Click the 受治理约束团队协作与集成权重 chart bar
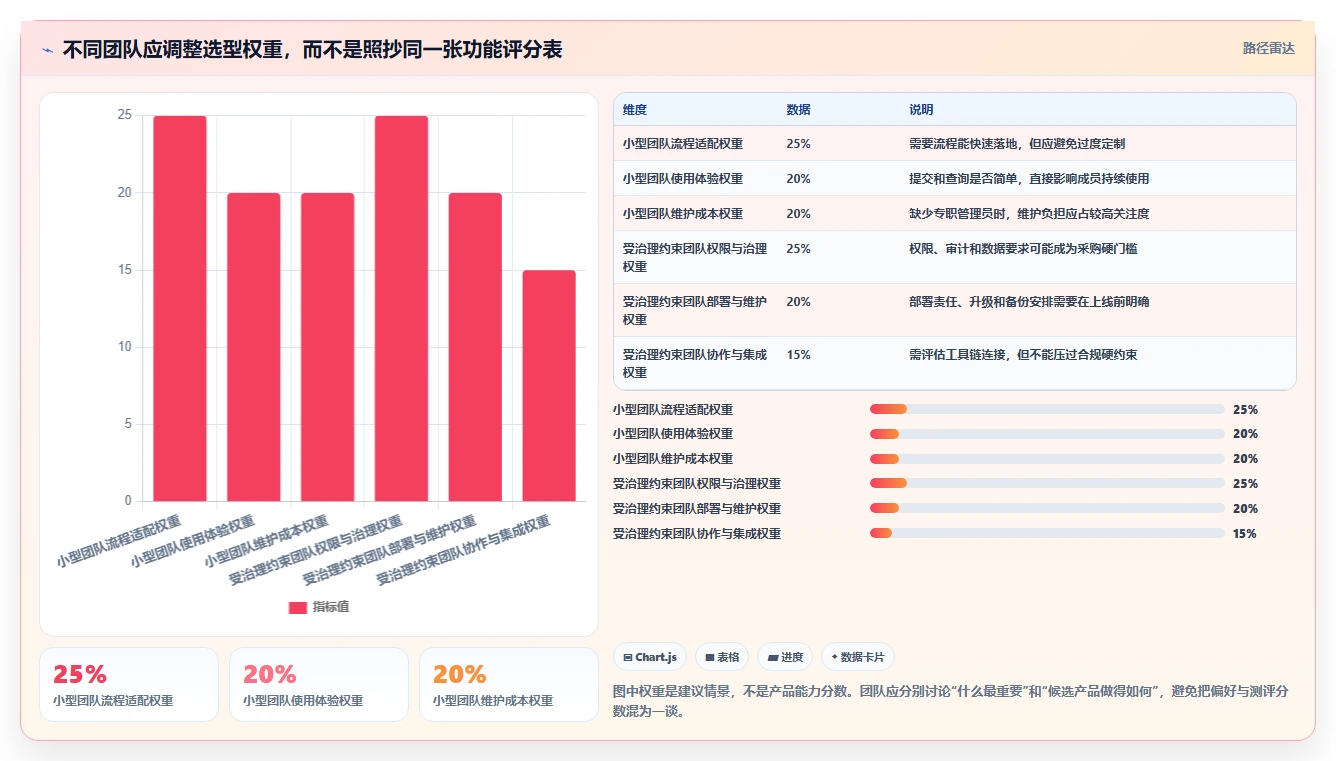Viewport: 1336px width, 761px height. [x=550, y=385]
